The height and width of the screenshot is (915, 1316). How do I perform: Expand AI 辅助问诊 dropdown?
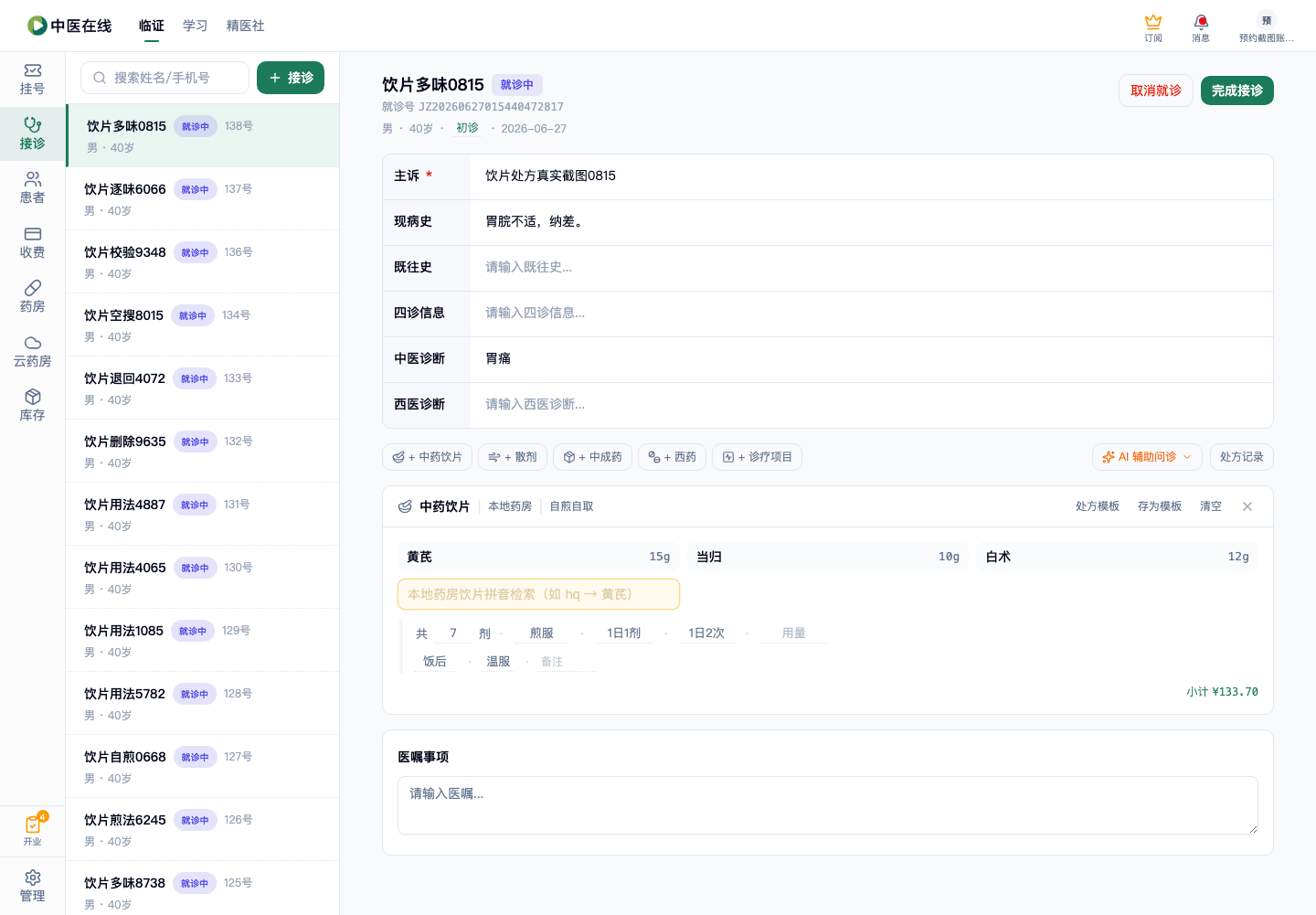coord(1147,457)
